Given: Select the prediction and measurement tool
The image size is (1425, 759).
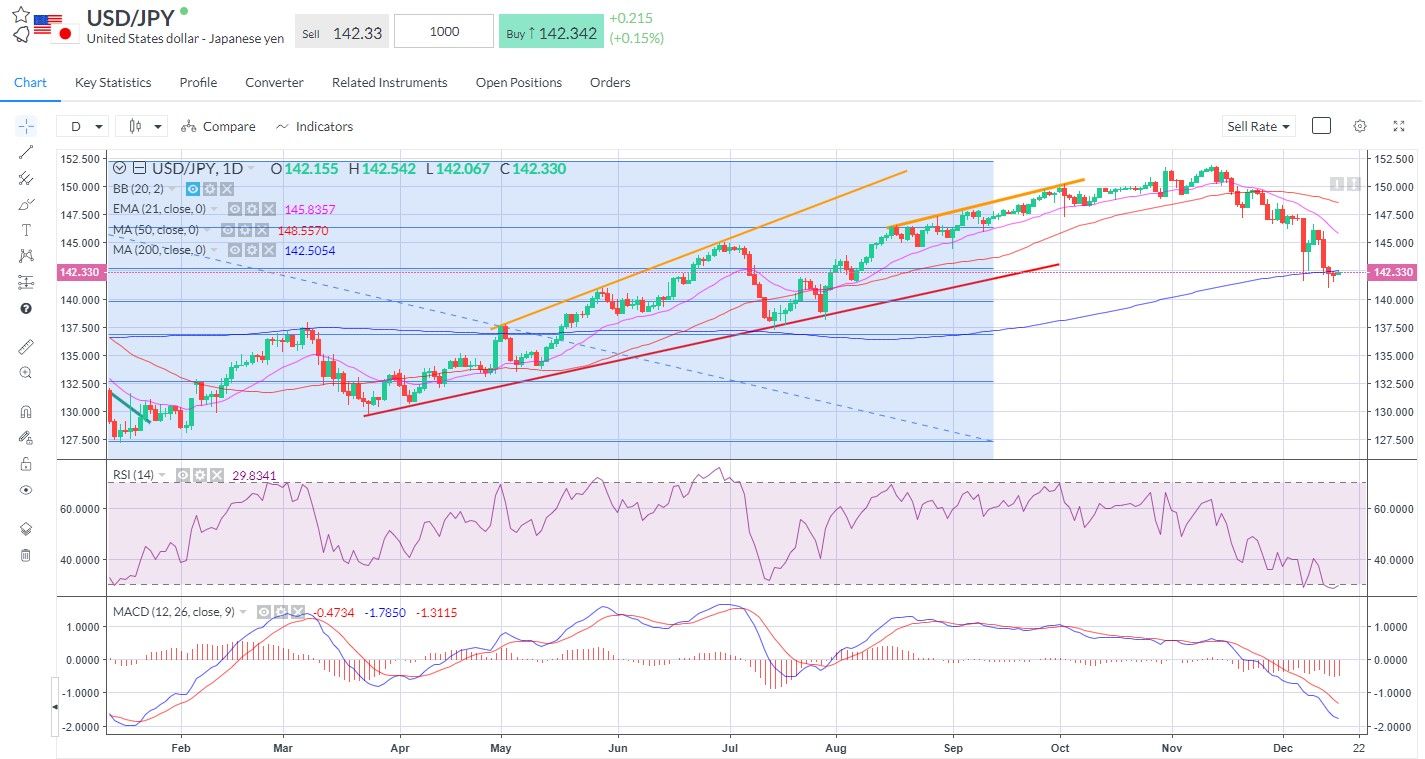Looking at the screenshot, I should [26, 282].
